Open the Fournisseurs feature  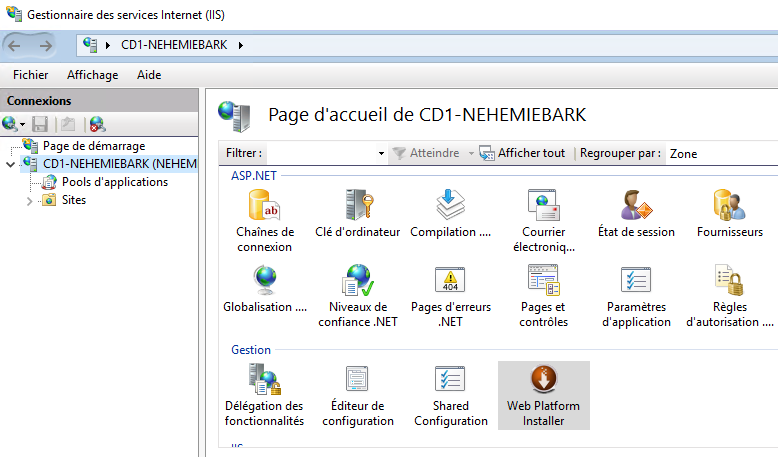point(729,214)
